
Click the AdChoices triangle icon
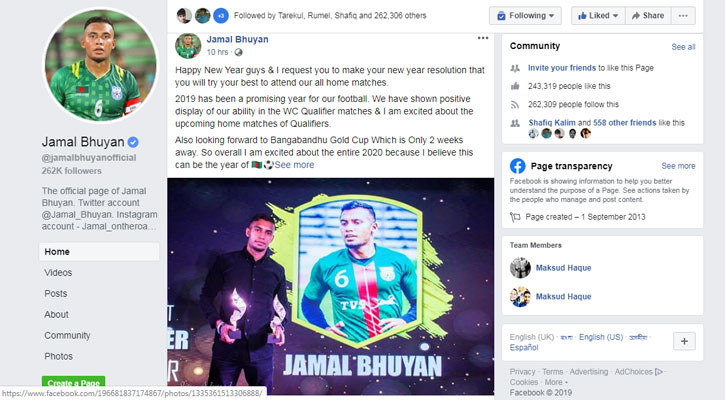(x=659, y=372)
